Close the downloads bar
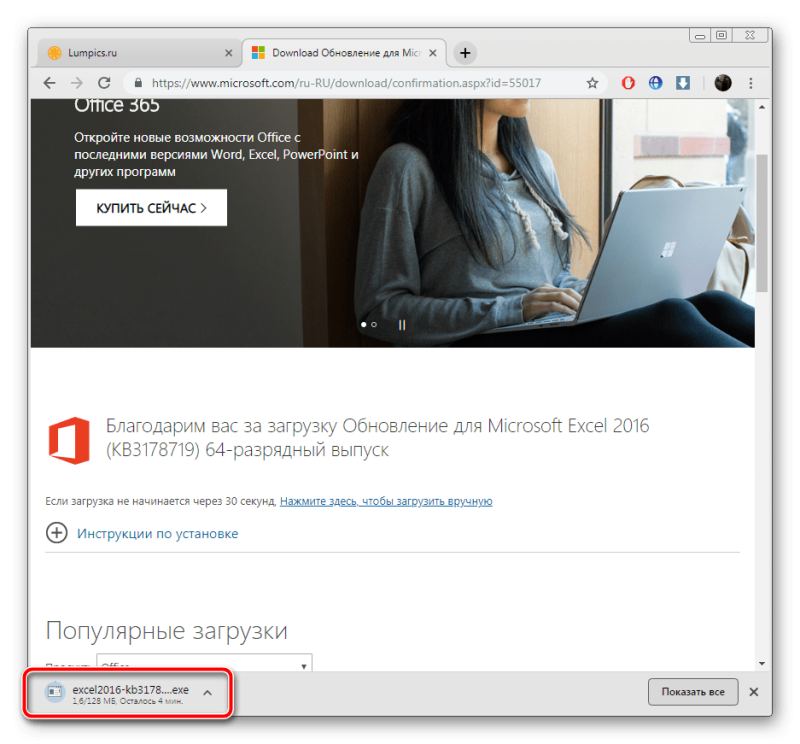 (x=754, y=692)
